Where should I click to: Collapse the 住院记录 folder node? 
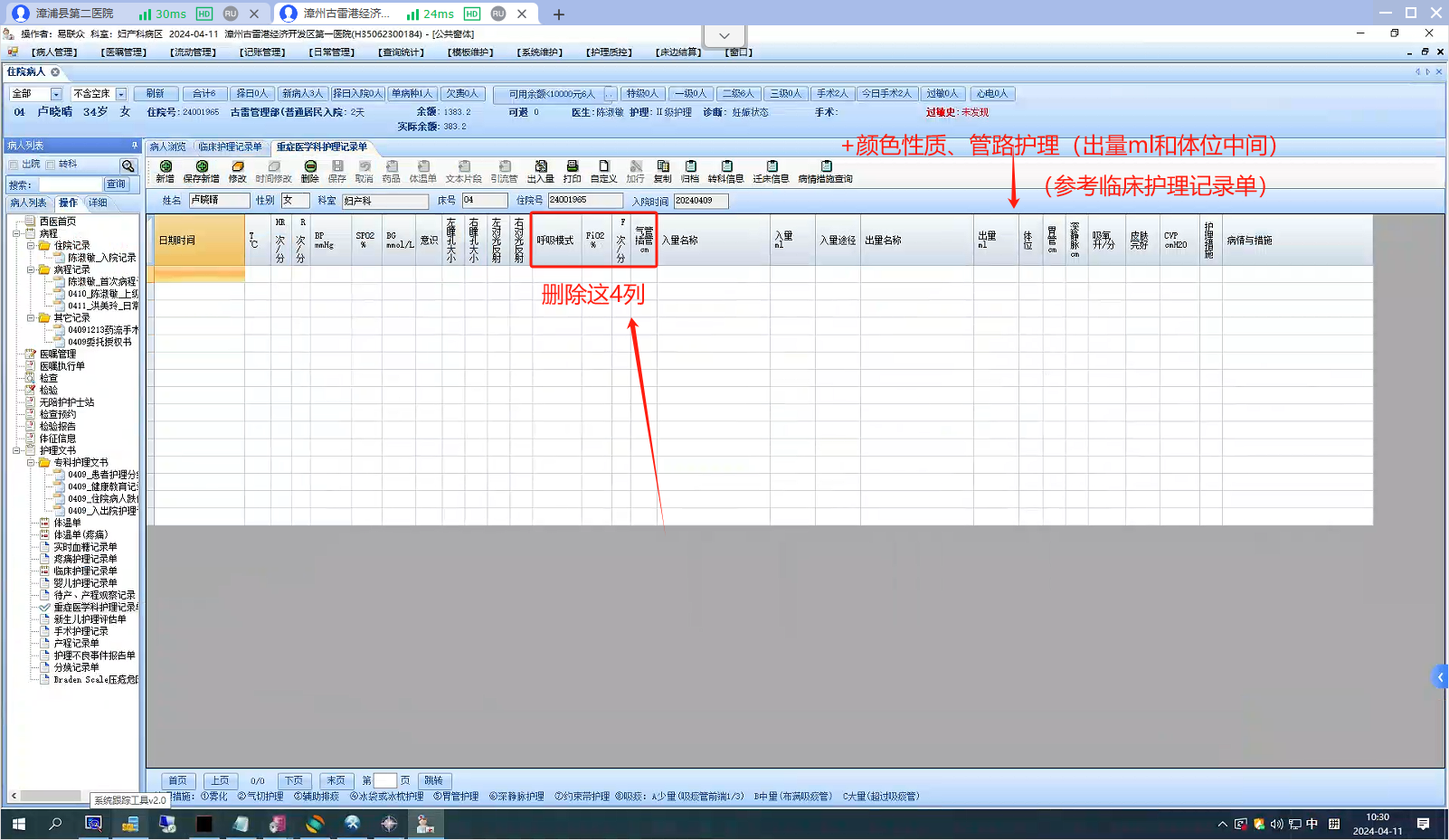pos(31,246)
